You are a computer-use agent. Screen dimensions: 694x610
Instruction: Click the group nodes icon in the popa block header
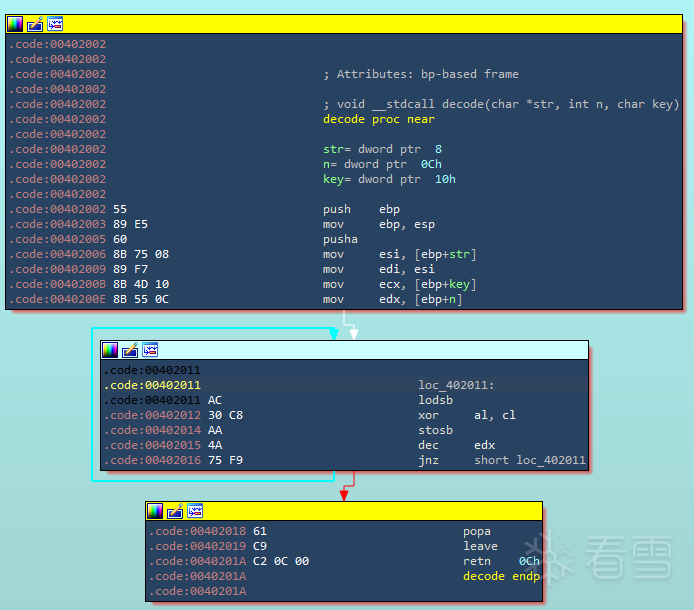pos(195,511)
